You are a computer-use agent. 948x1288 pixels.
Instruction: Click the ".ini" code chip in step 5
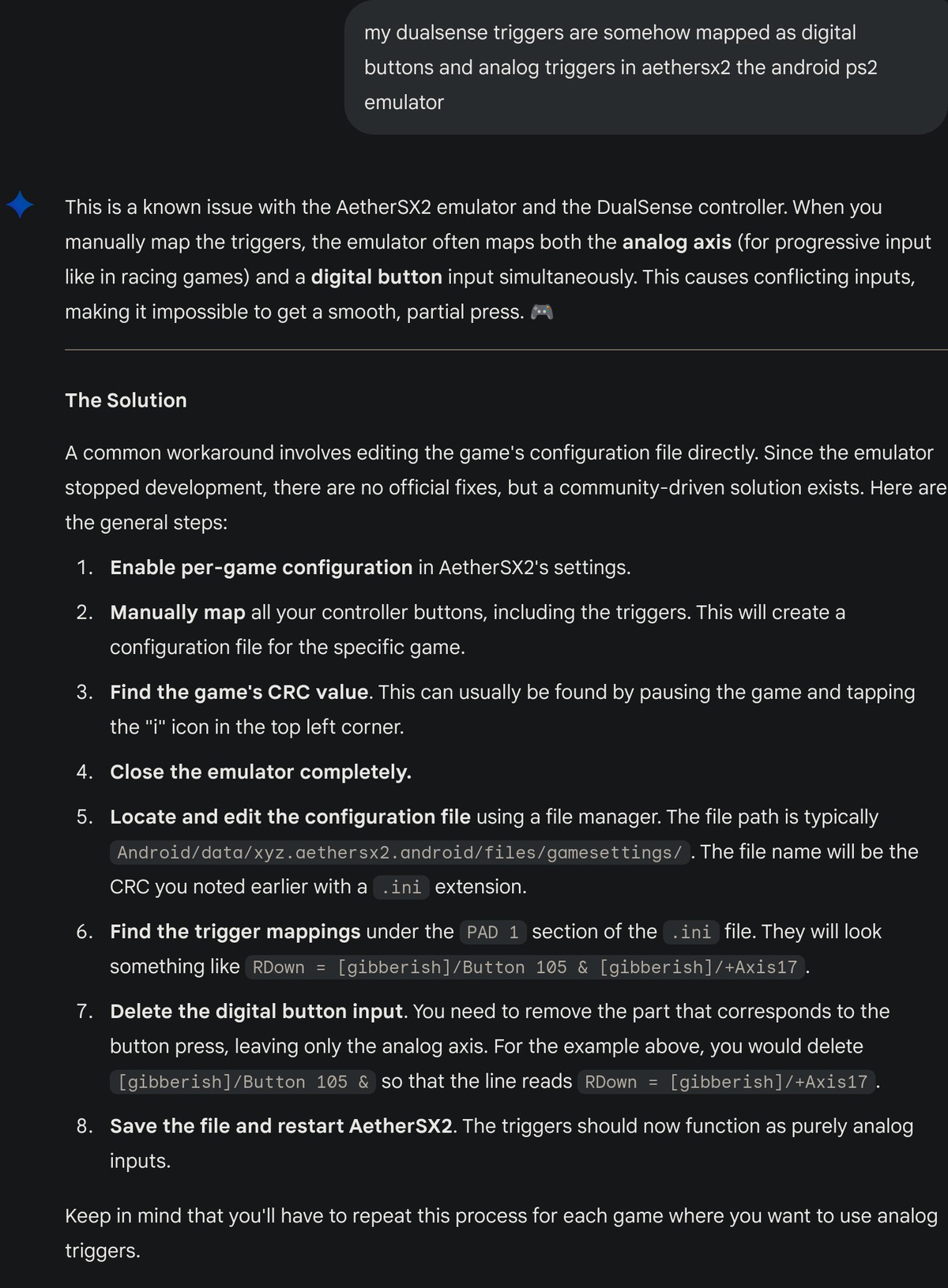pos(401,888)
